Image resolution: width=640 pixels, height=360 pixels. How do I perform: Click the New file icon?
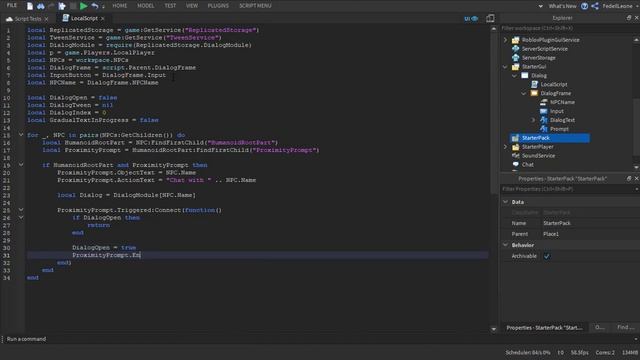pos(30,6)
